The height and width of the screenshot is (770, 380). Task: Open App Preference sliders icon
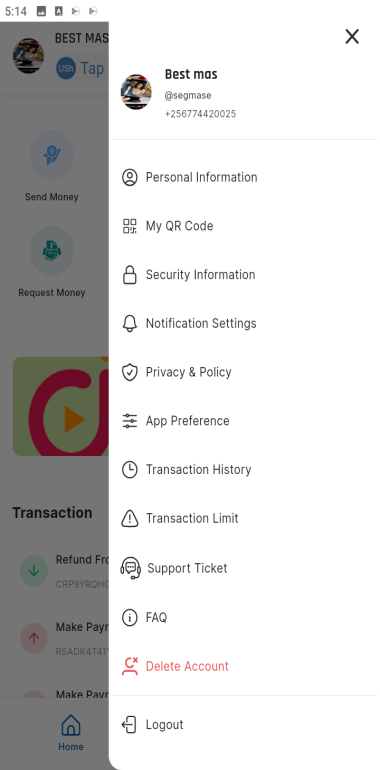coord(130,421)
